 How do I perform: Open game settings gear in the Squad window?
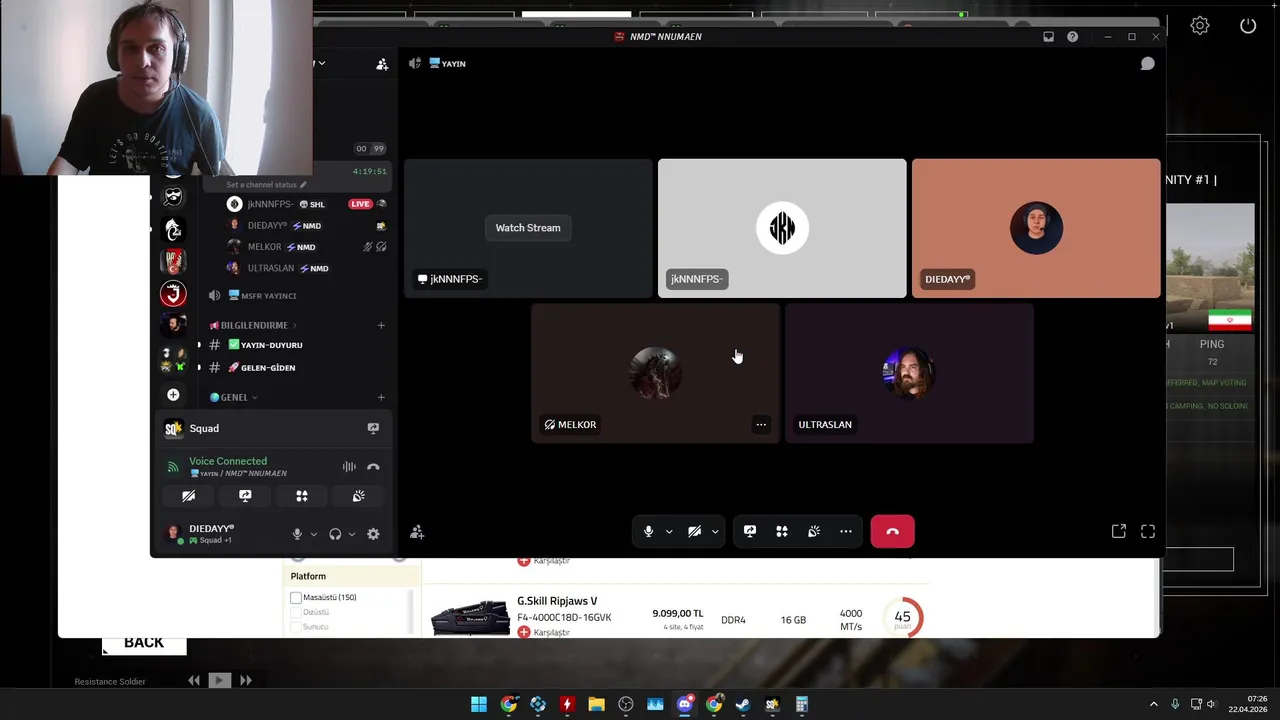[x=1200, y=26]
